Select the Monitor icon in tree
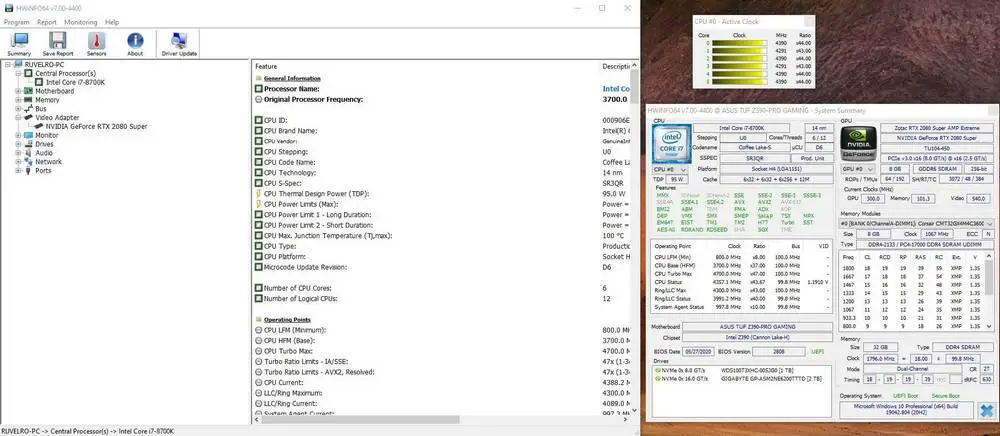 29,135
